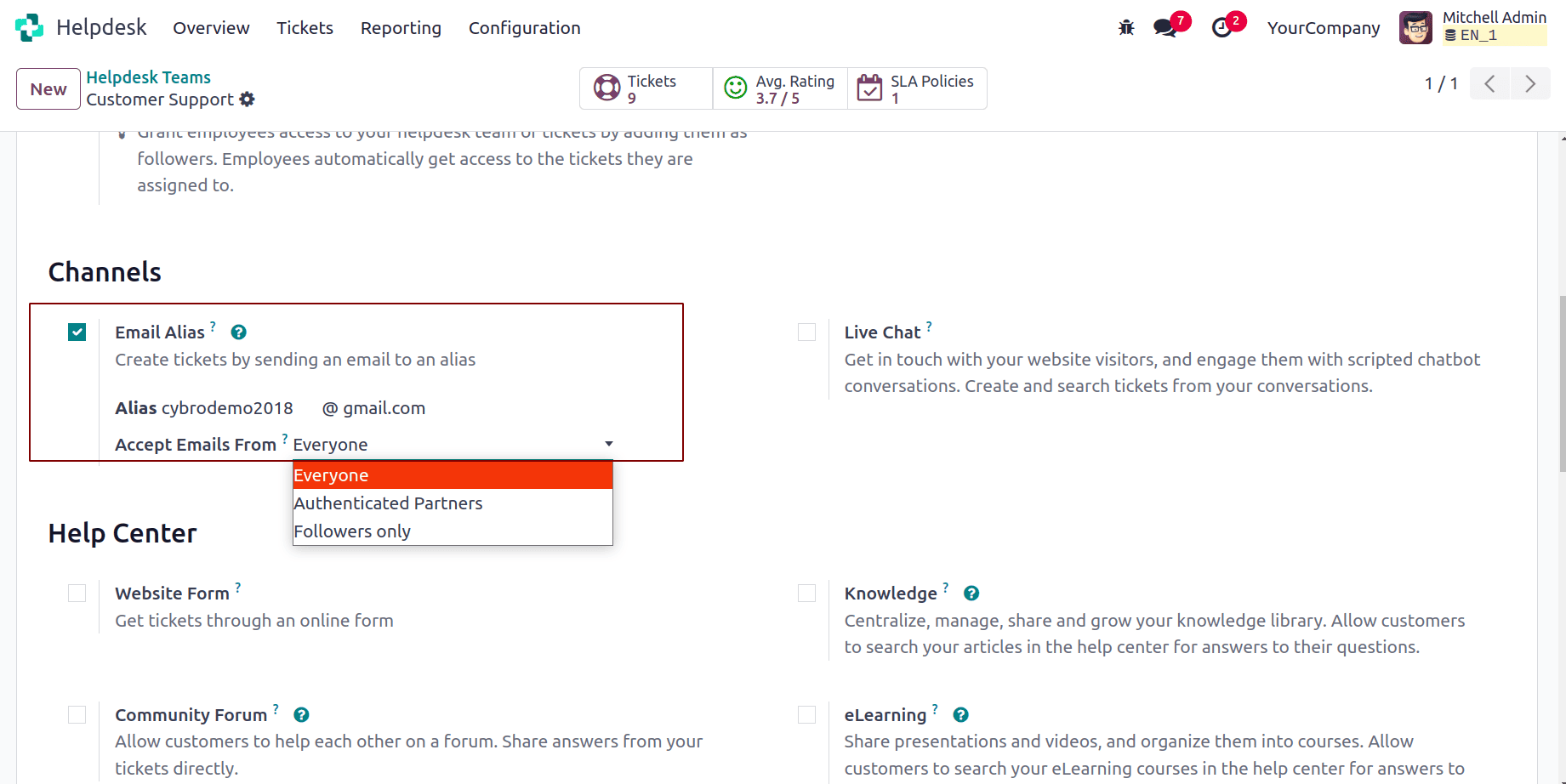Image resolution: width=1566 pixels, height=784 pixels.
Task: Select Authenticated Partners from the dropdown
Action: coord(388,503)
